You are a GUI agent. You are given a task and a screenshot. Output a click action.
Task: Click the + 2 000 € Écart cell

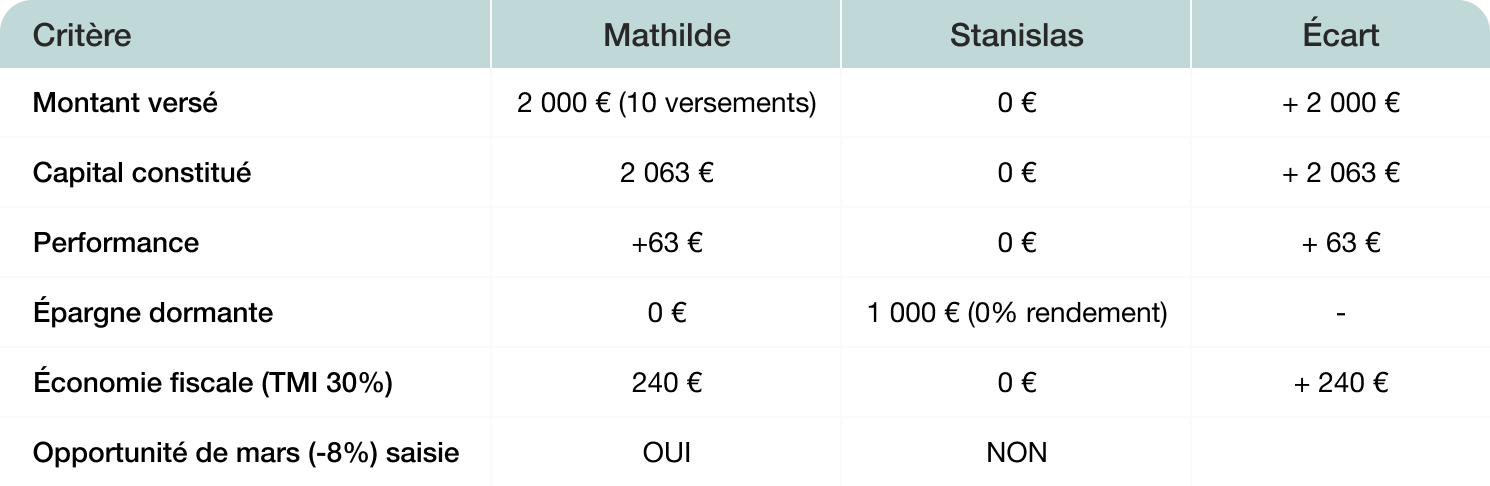point(1340,103)
